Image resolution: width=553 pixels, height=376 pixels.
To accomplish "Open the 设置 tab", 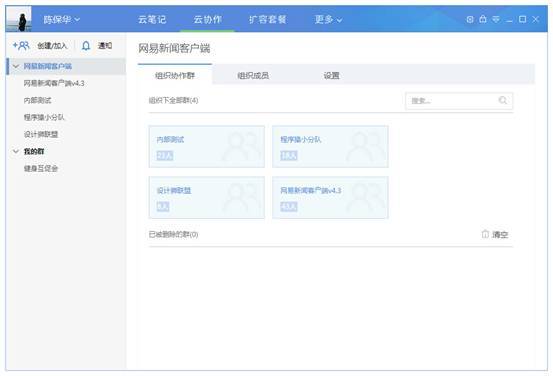I will tap(332, 75).
